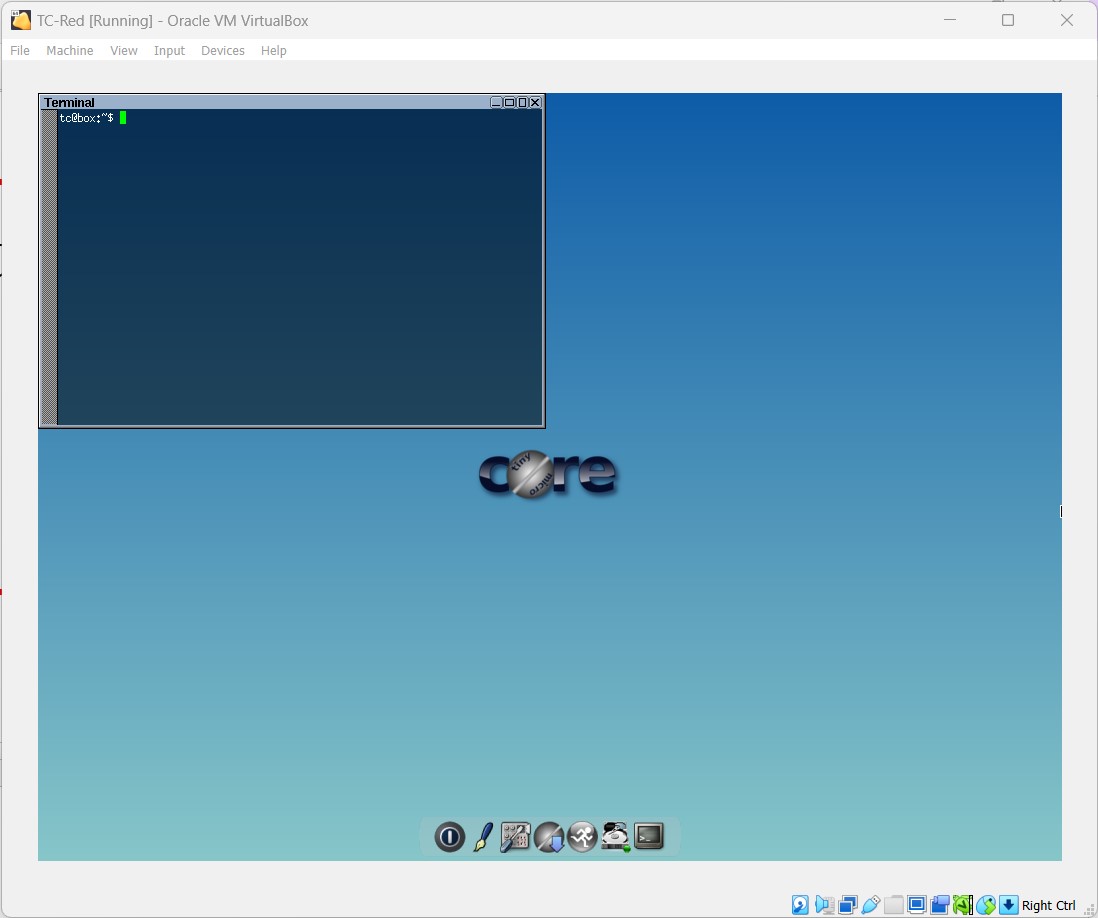Click the shared folders status bar icon

point(893,904)
